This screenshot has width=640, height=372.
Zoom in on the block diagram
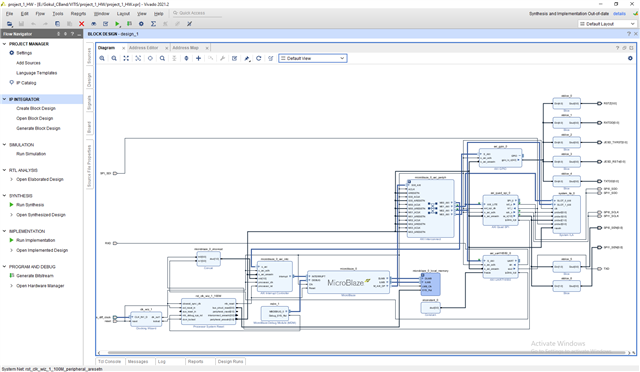click(102, 58)
